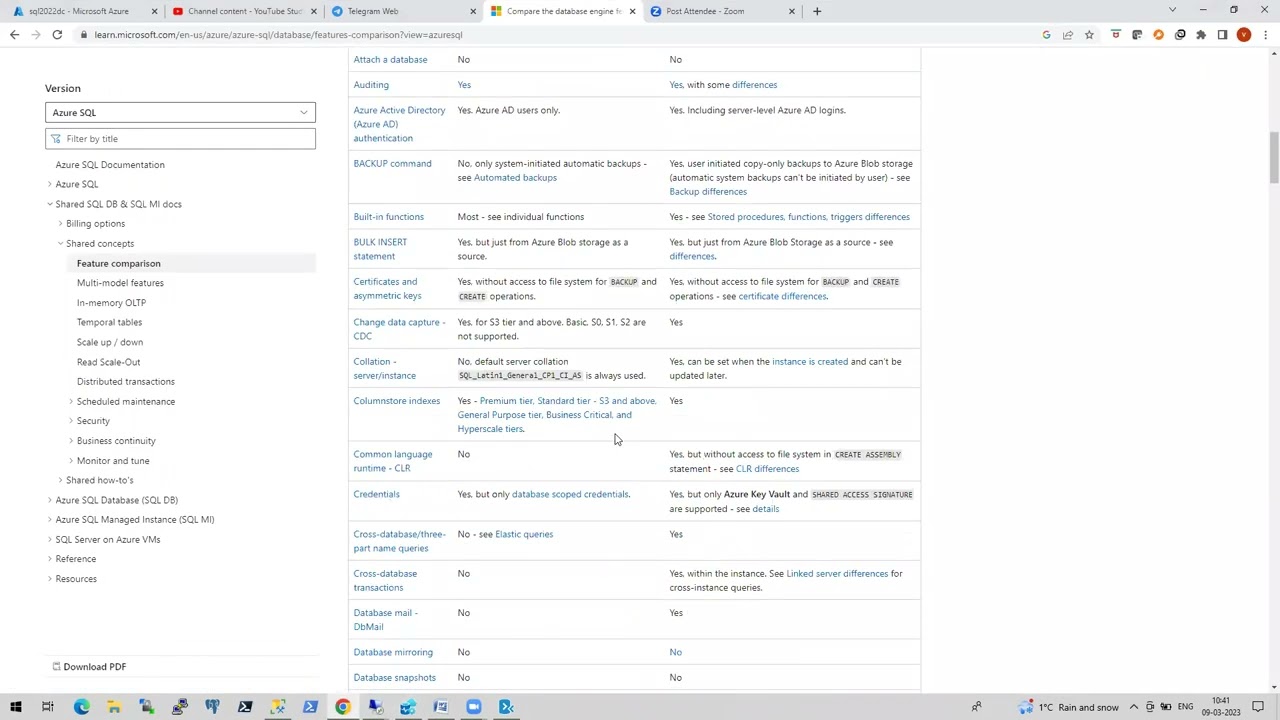Switch to the Post Attendee Zoom tab

(723, 11)
